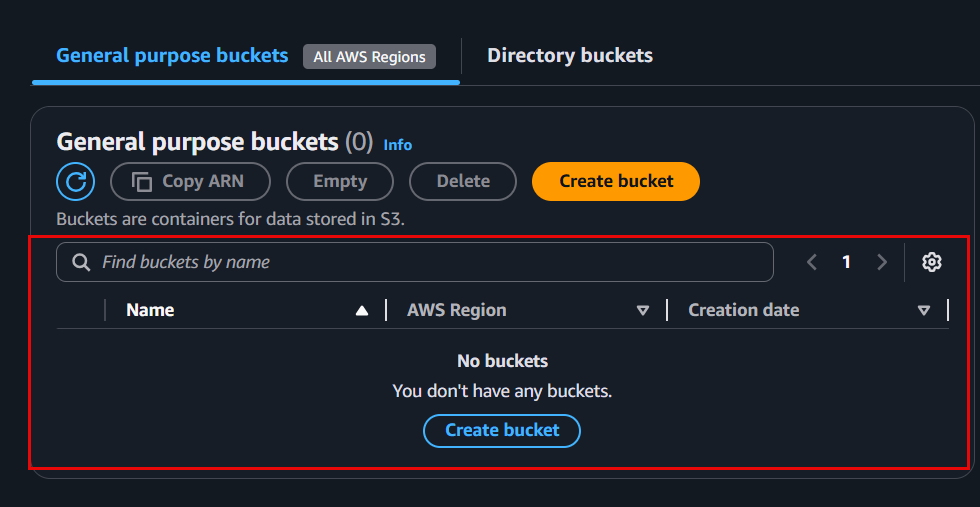Refresh the buckets list
The height and width of the screenshot is (507, 980).
[76, 181]
